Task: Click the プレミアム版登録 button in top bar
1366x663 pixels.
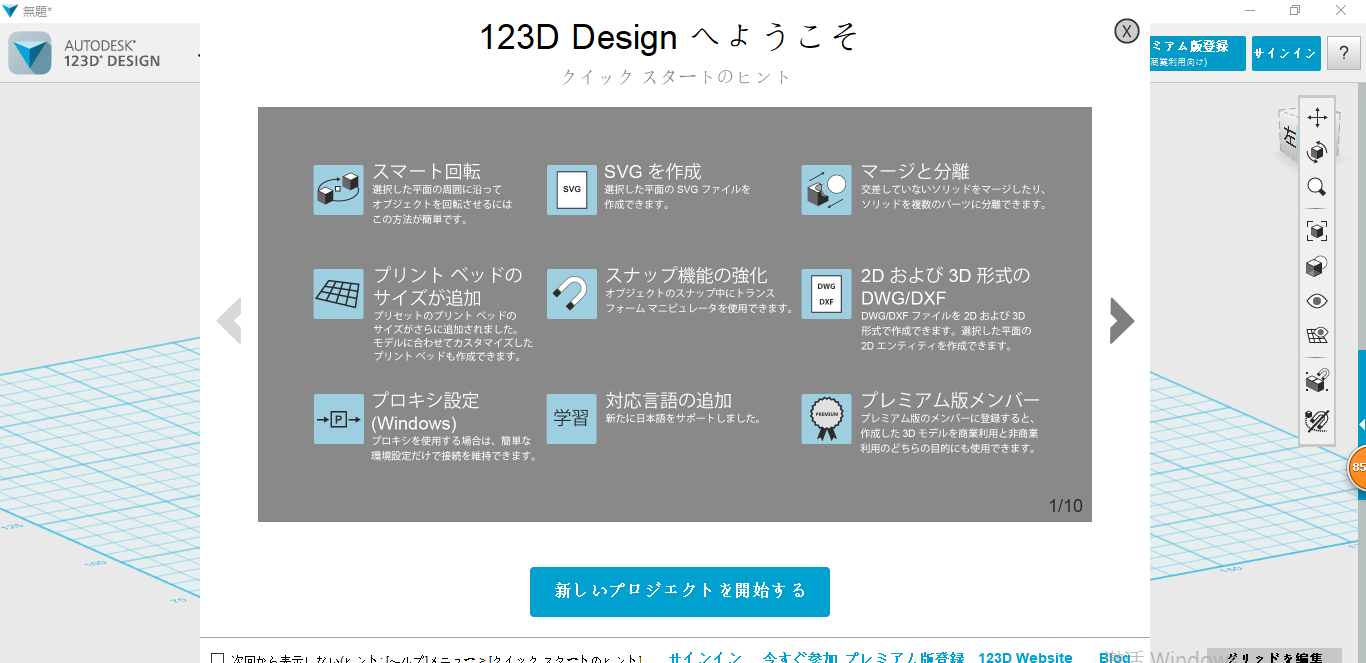Action: [1197, 53]
